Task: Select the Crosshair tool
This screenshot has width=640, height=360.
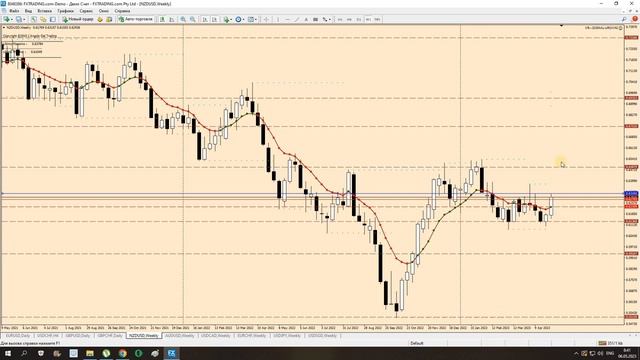Action: pyautogui.click(x=266, y=19)
